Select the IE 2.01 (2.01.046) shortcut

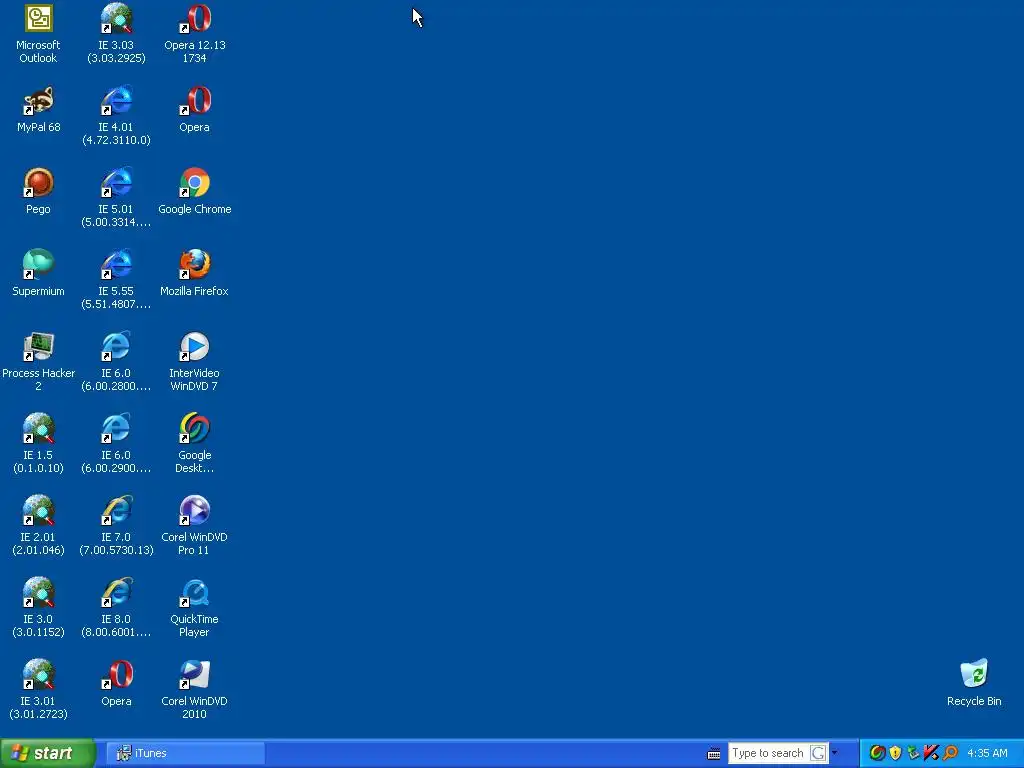pyautogui.click(x=38, y=510)
